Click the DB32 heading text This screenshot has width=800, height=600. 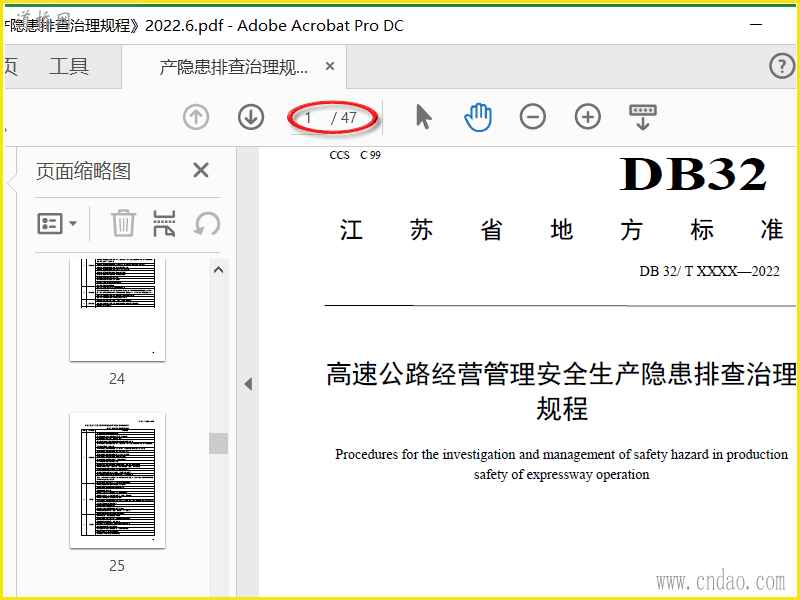[693, 174]
